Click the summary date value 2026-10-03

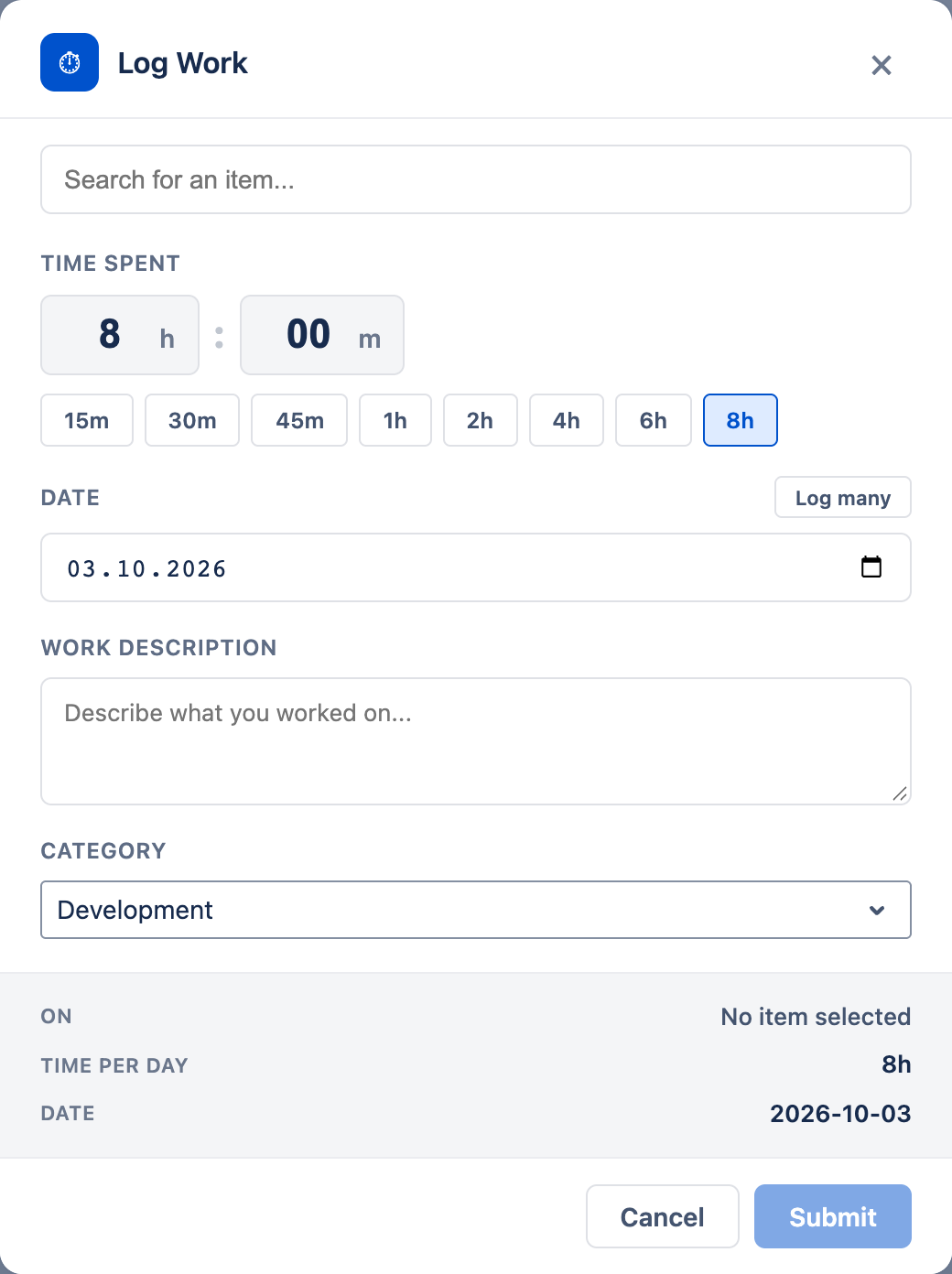click(840, 1114)
